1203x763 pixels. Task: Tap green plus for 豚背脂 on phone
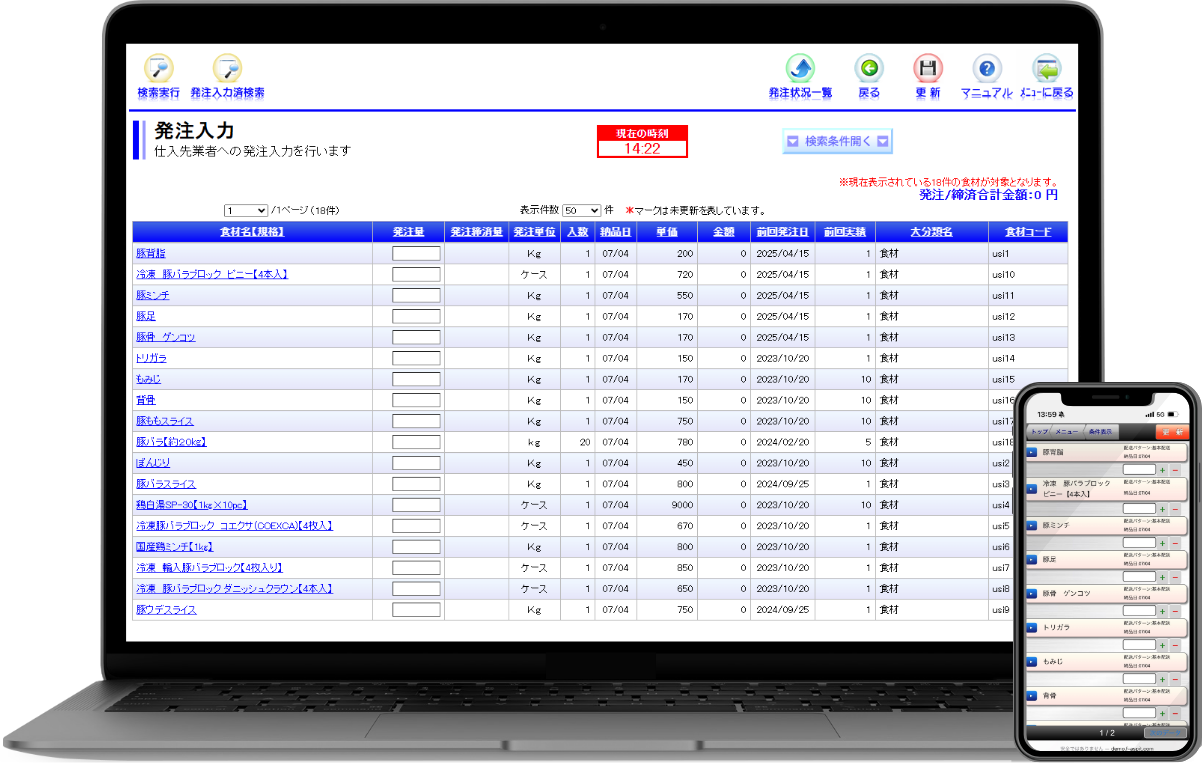[1162, 469]
